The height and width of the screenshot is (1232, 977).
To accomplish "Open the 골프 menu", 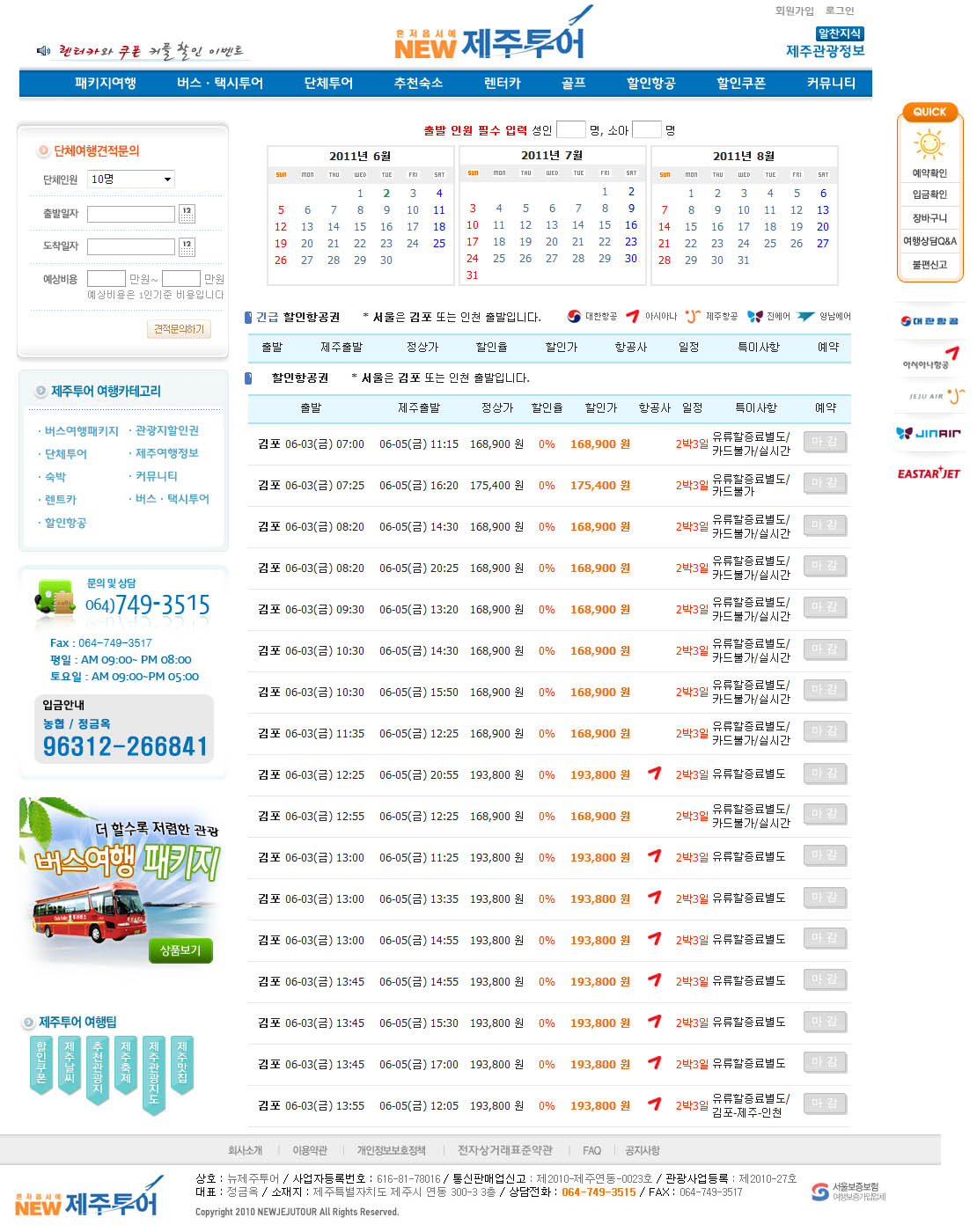I will [x=574, y=83].
